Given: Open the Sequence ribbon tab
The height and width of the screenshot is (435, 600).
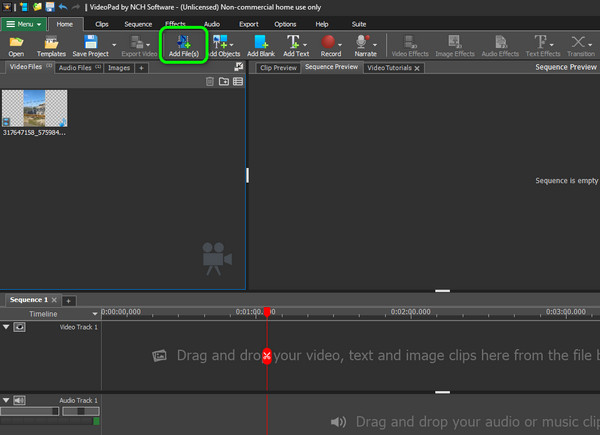Looking at the screenshot, I should (138, 24).
